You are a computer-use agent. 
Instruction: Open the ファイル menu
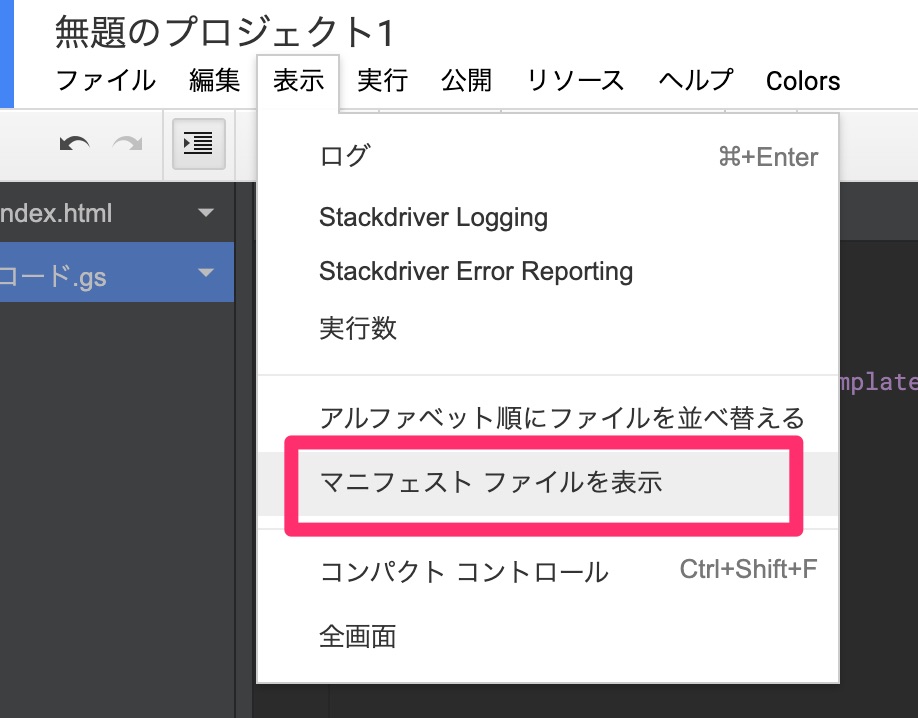tap(105, 81)
